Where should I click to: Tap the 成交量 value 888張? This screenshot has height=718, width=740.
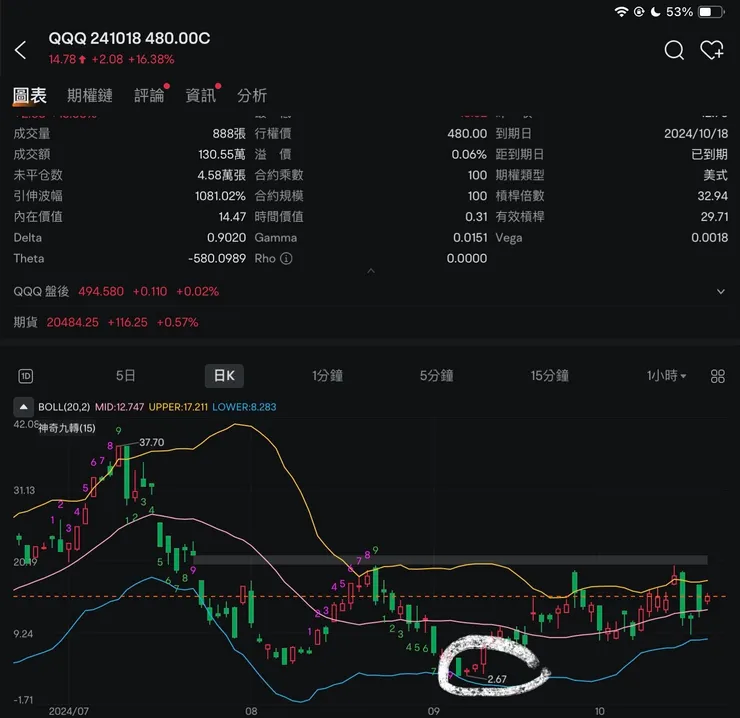point(229,134)
